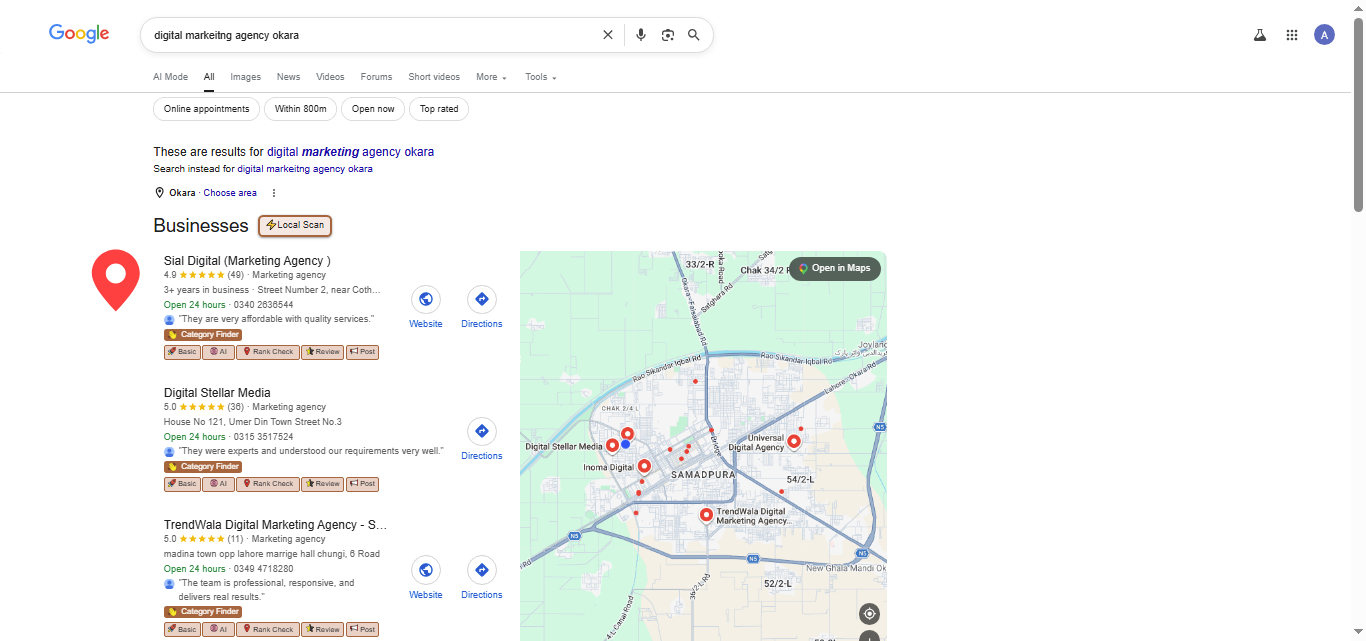
Task: Get Directions to Digital Stellar Media
Action: coord(482,432)
